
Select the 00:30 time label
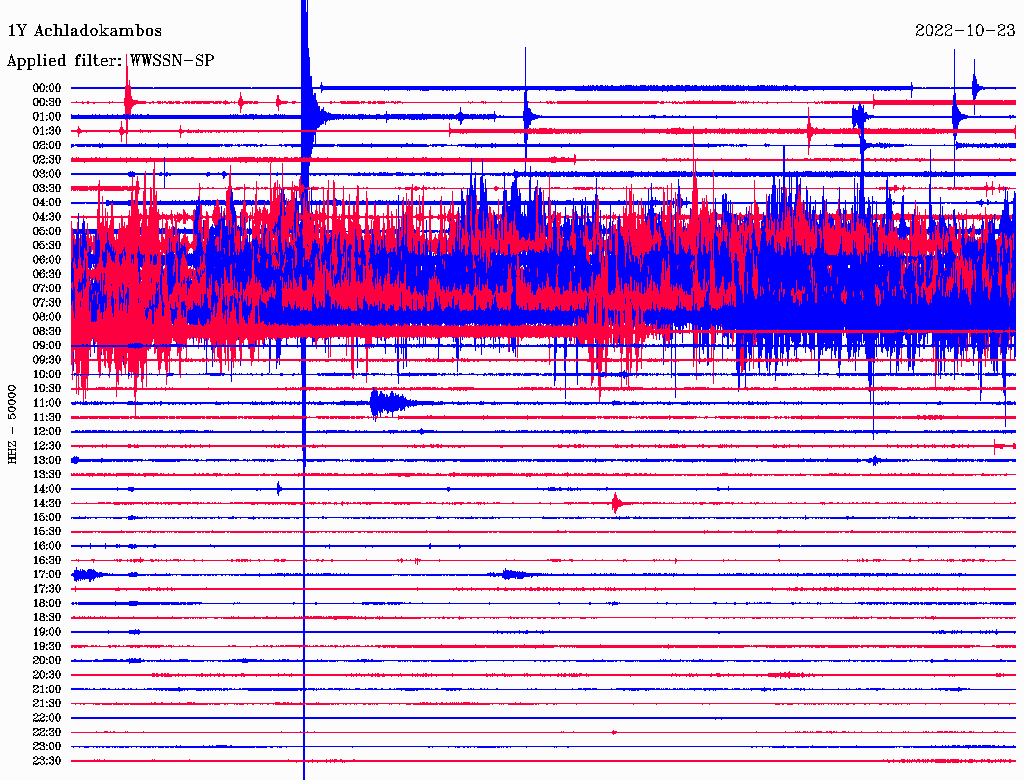[x=47, y=103]
